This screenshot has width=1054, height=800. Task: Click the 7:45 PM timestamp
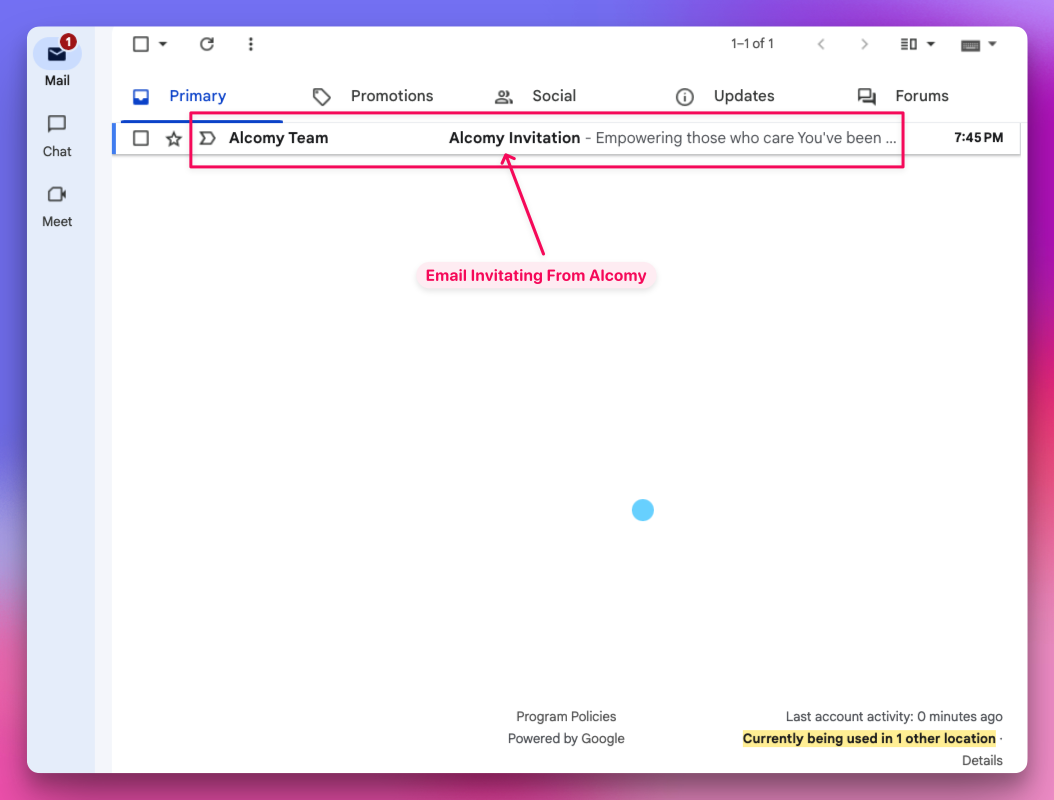point(978,138)
